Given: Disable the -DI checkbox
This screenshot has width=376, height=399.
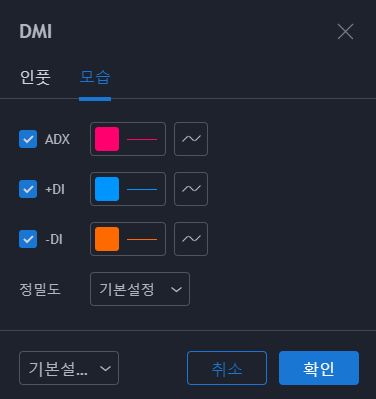Looking at the screenshot, I should coord(28,239).
